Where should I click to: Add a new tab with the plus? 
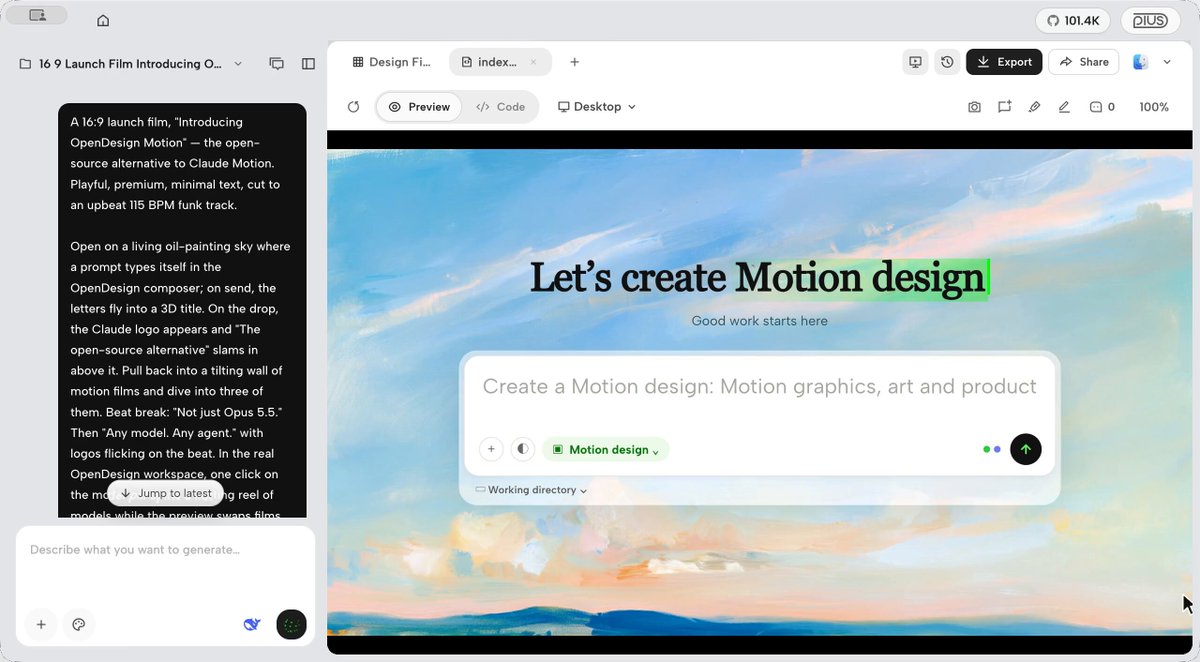(574, 62)
